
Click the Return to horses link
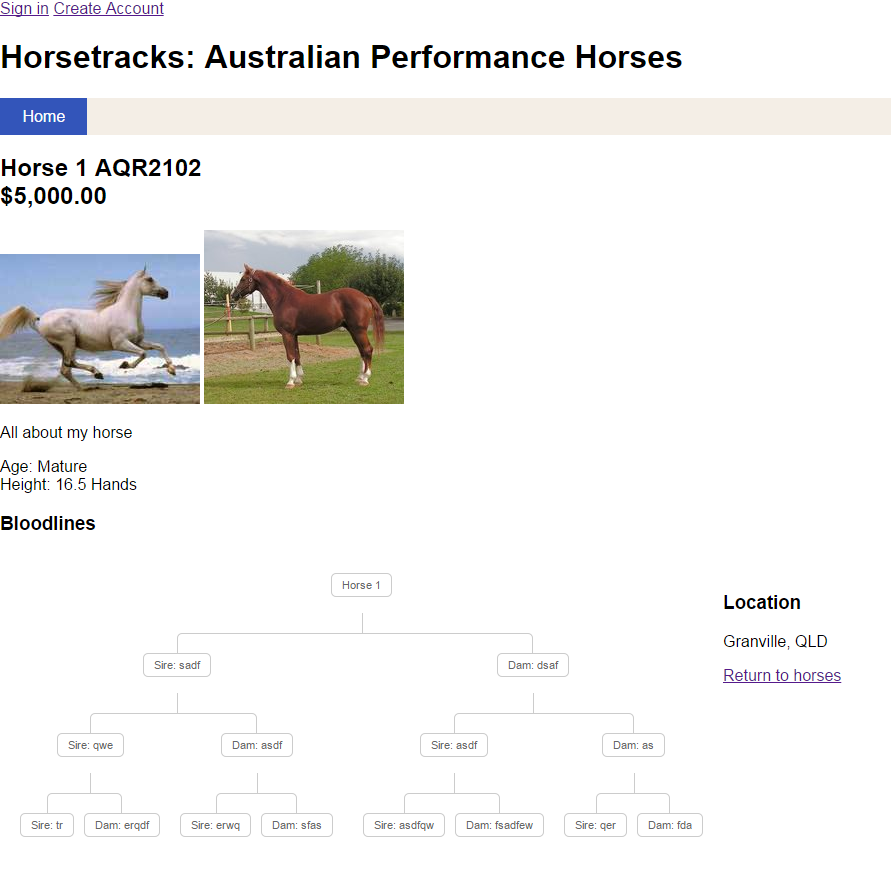pos(781,676)
